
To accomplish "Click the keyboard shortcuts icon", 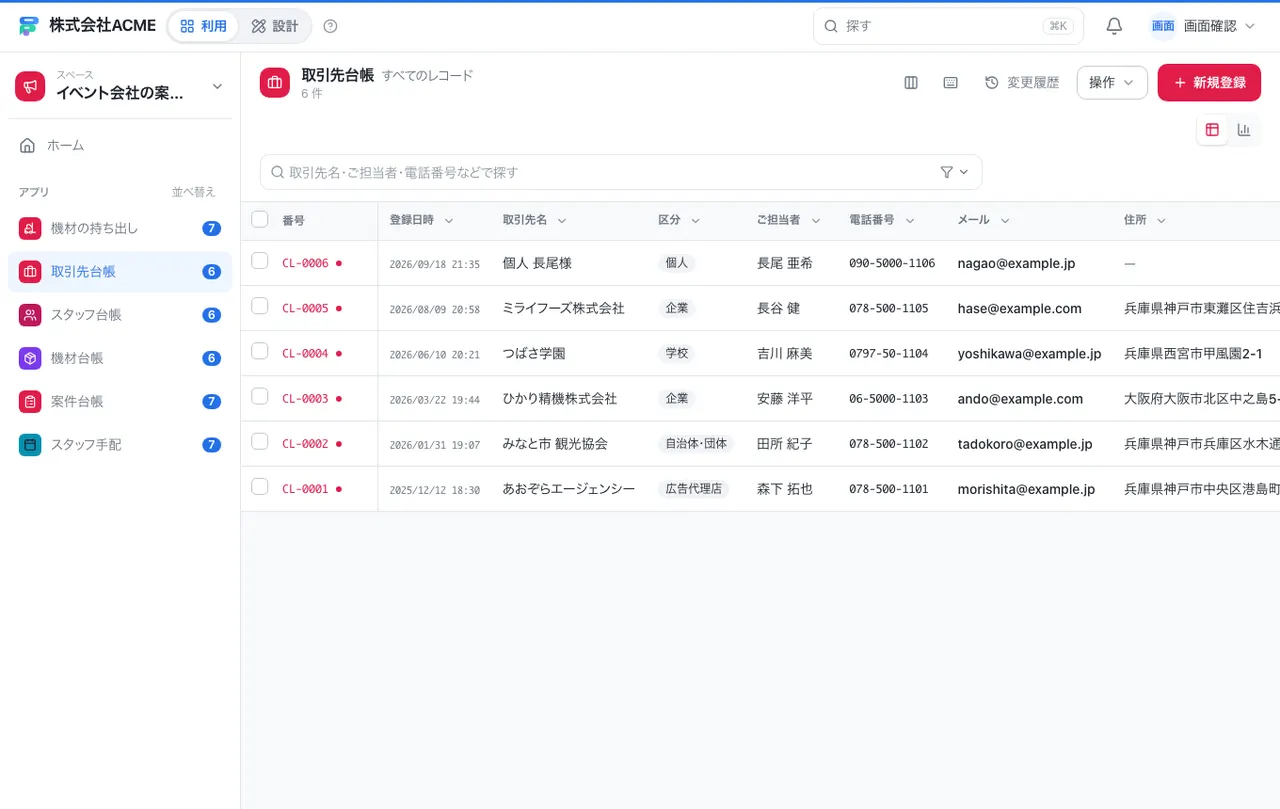I will [951, 82].
